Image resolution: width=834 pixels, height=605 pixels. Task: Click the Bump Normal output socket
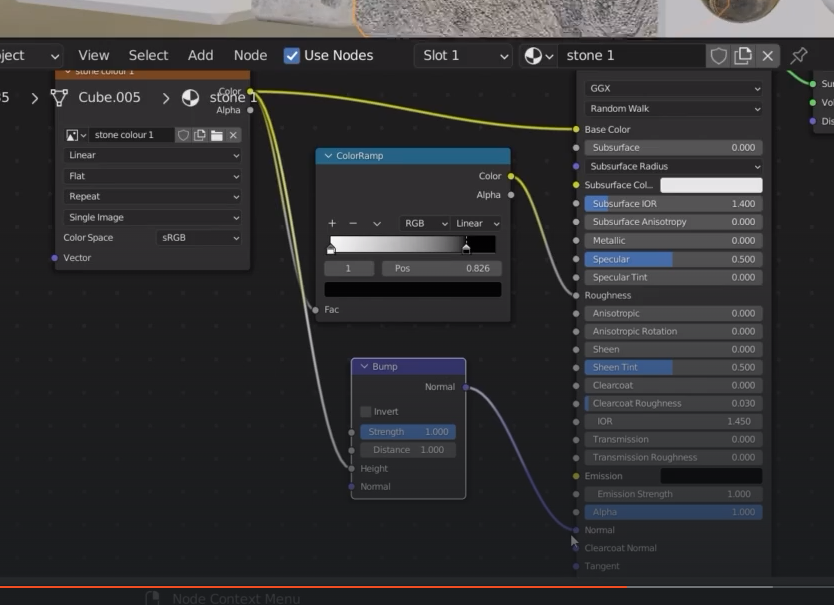click(466, 387)
